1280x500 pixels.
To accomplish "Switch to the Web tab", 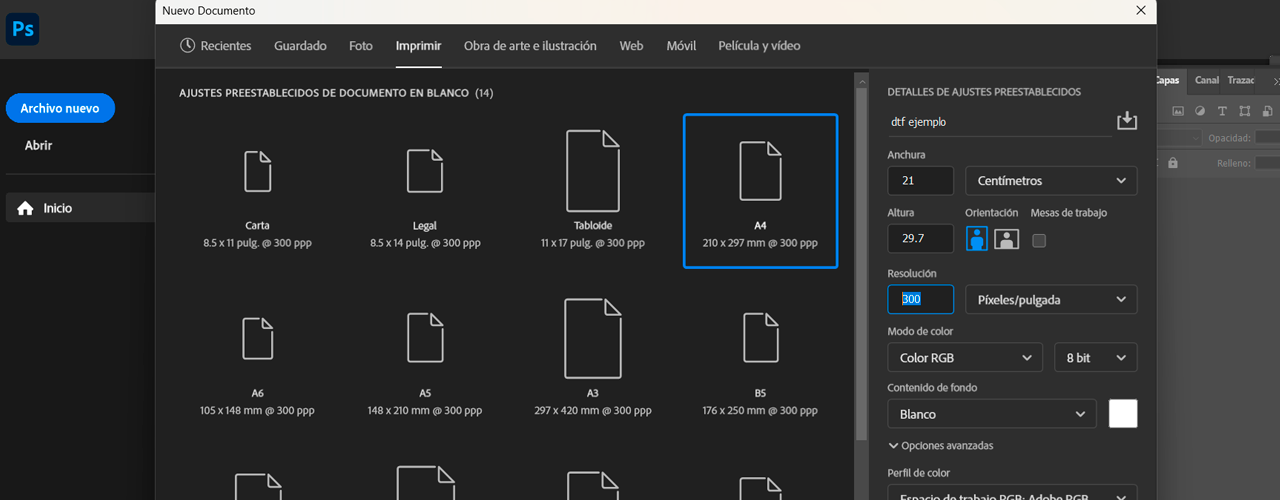I will tap(631, 45).
